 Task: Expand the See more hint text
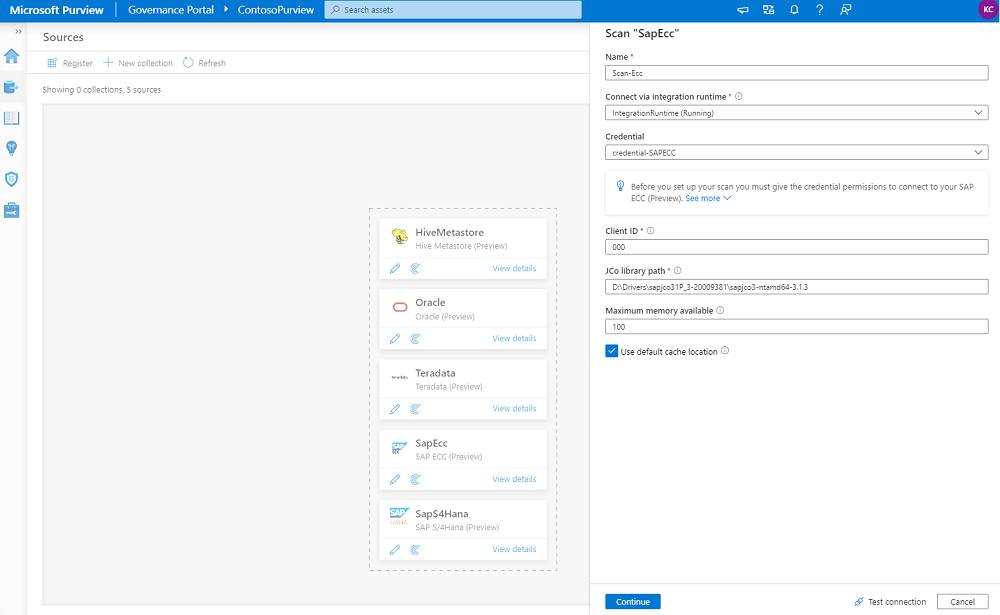coord(708,198)
